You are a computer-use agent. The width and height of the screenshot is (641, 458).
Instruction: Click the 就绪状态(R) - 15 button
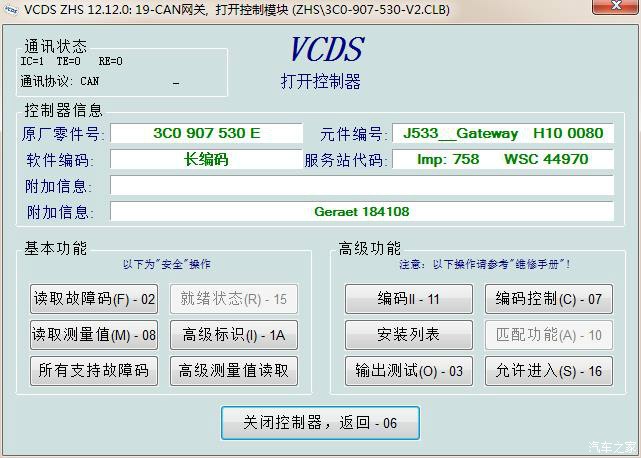click(234, 298)
